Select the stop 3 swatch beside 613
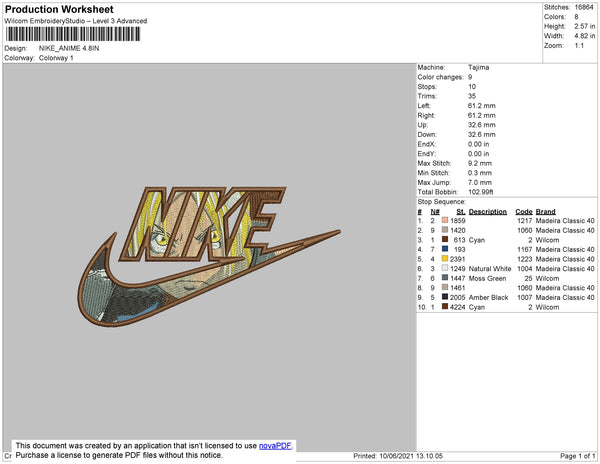This screenshot has width=600, height=464. 445,239
